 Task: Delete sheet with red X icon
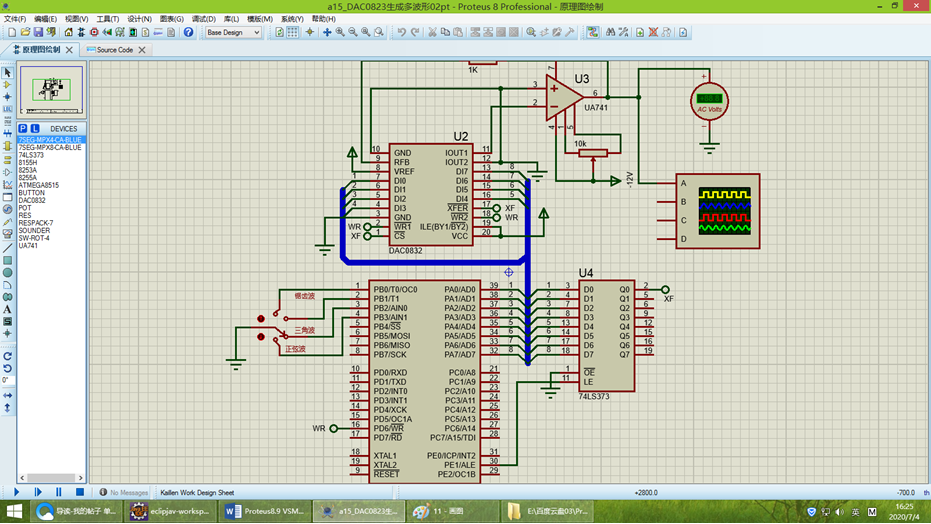[x=653, y=33]
